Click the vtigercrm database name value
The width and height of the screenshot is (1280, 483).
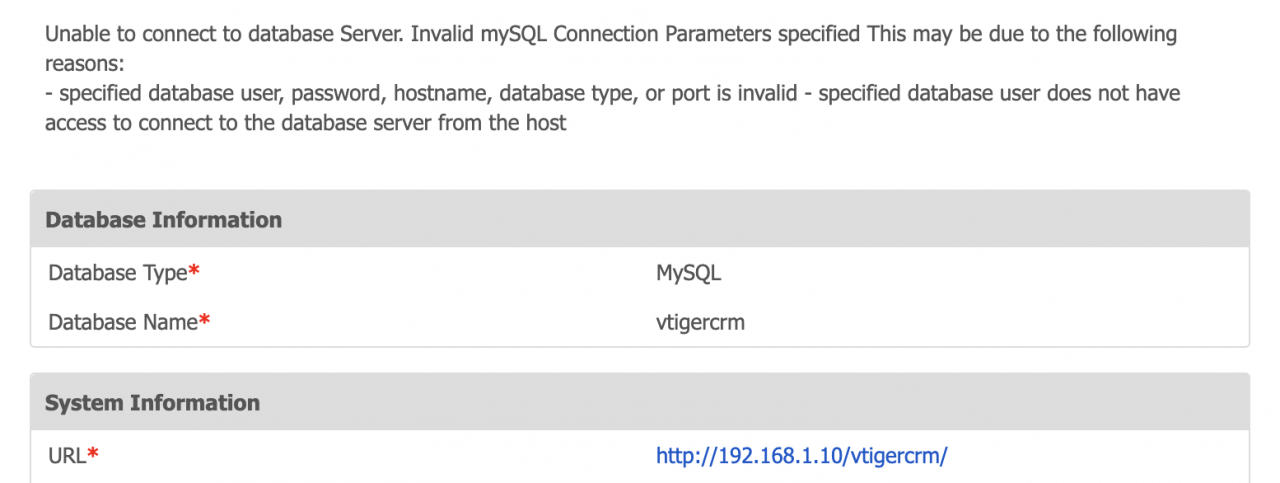(700, 323)
